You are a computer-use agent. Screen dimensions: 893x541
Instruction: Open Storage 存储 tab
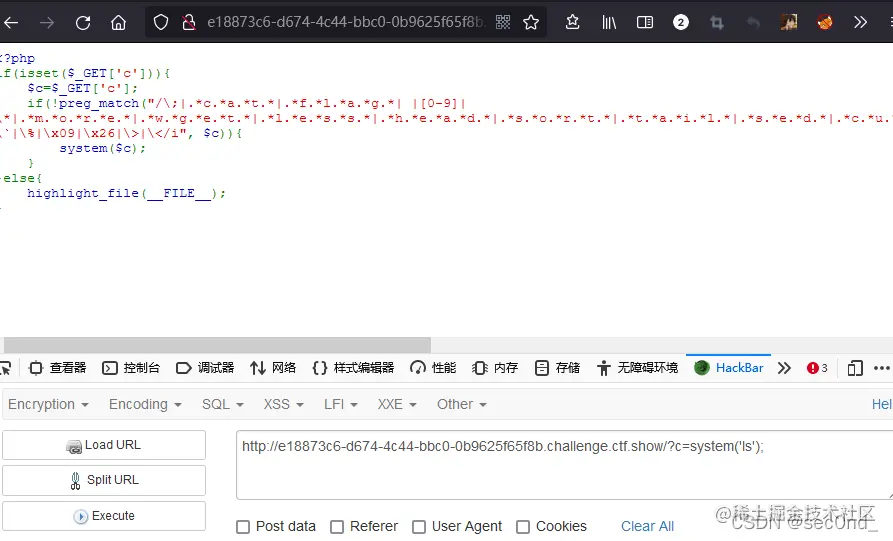pos(557,368)
